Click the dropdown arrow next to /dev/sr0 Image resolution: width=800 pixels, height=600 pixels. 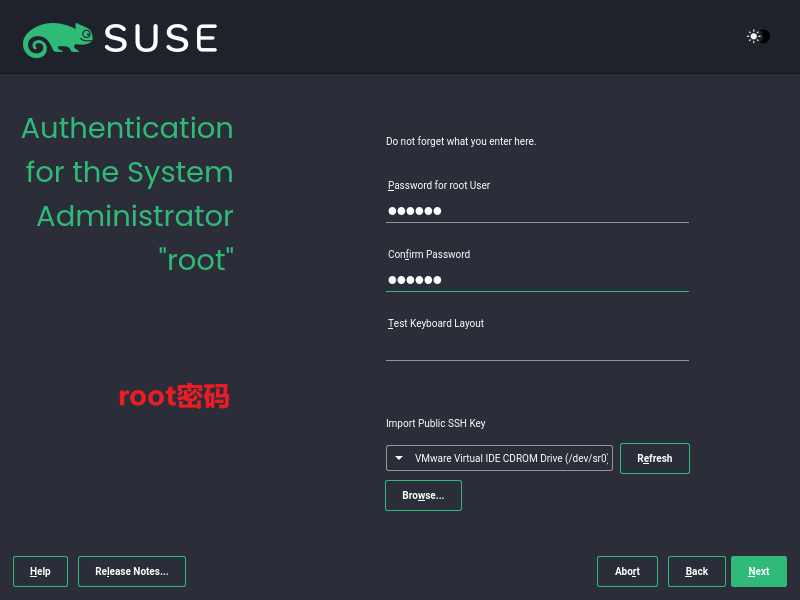(x=397, y=458)
